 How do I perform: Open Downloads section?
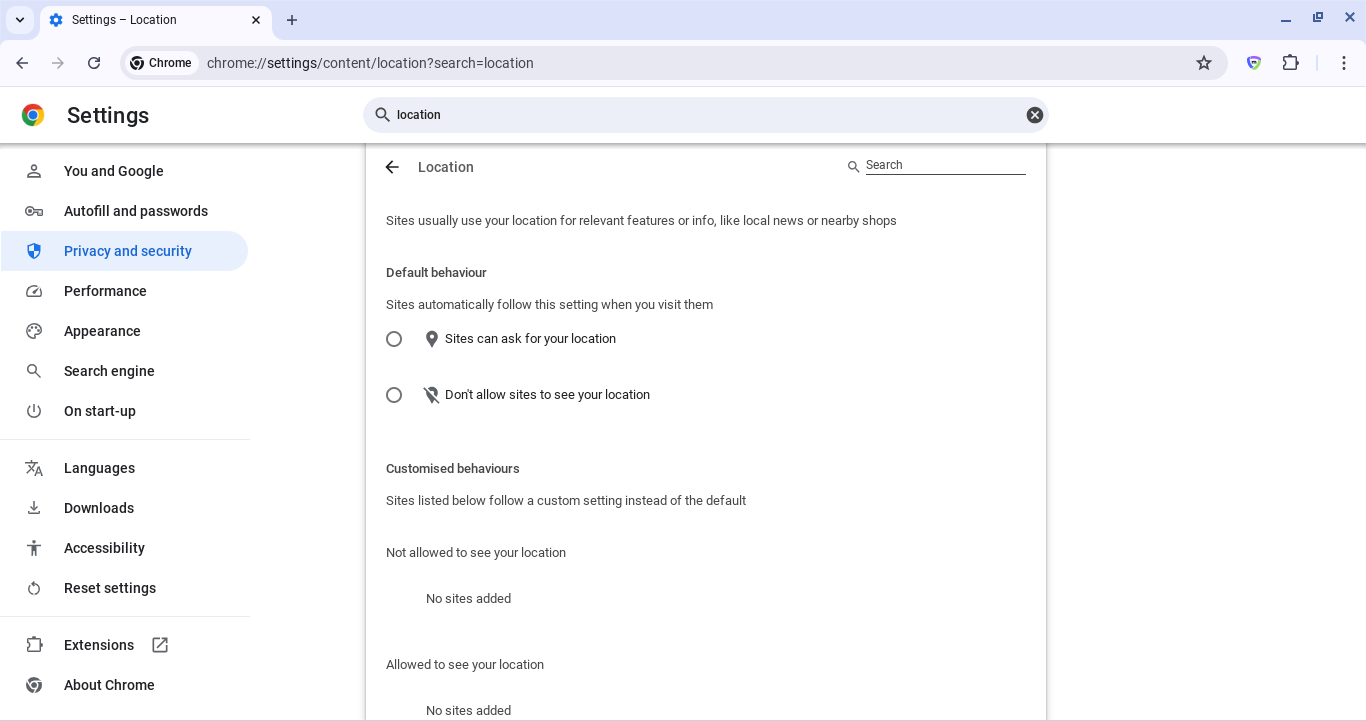pyautogui.click(x=124, y=508)
